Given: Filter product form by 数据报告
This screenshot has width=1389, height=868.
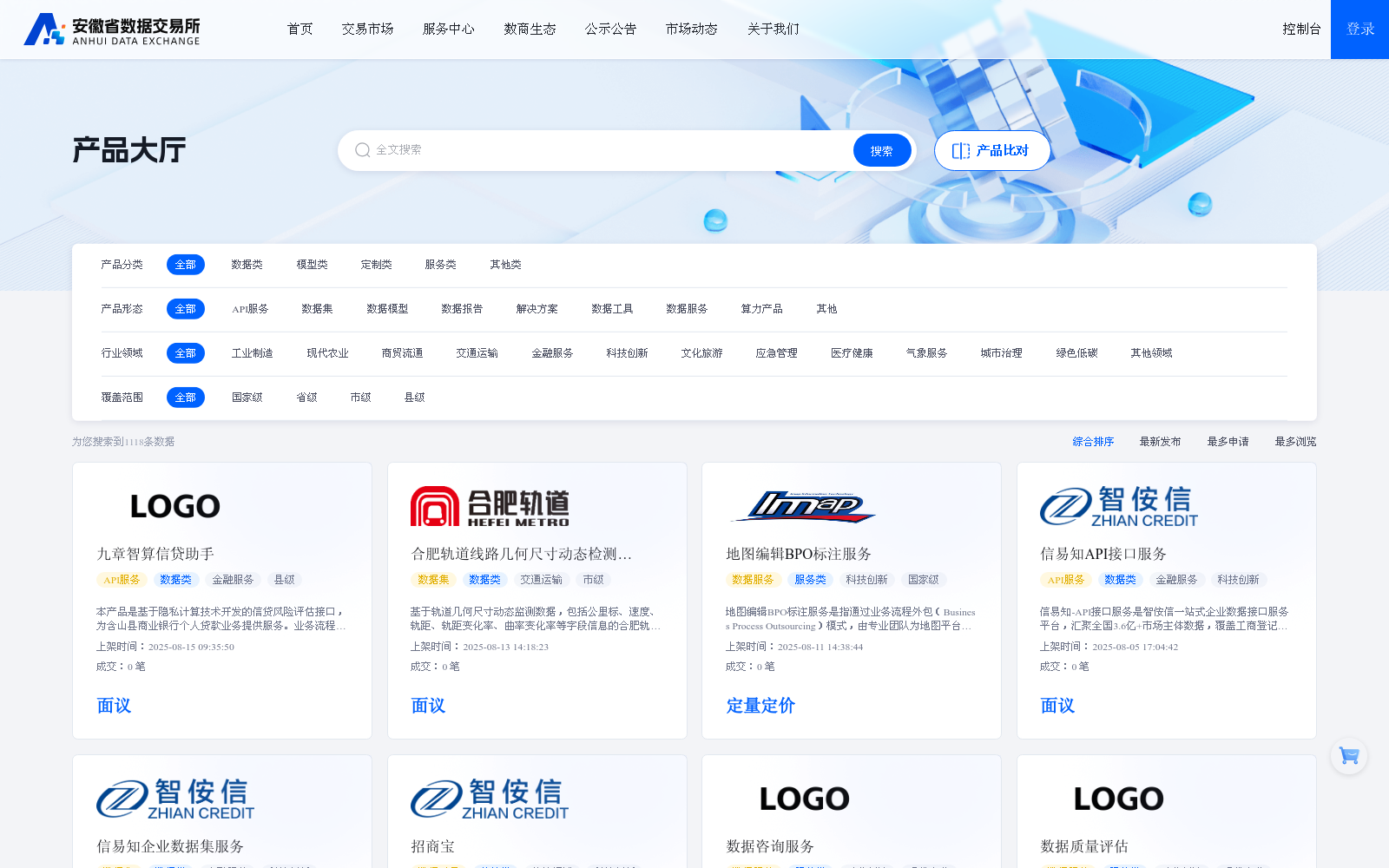Looking at the screenshot, I should 462,309.
